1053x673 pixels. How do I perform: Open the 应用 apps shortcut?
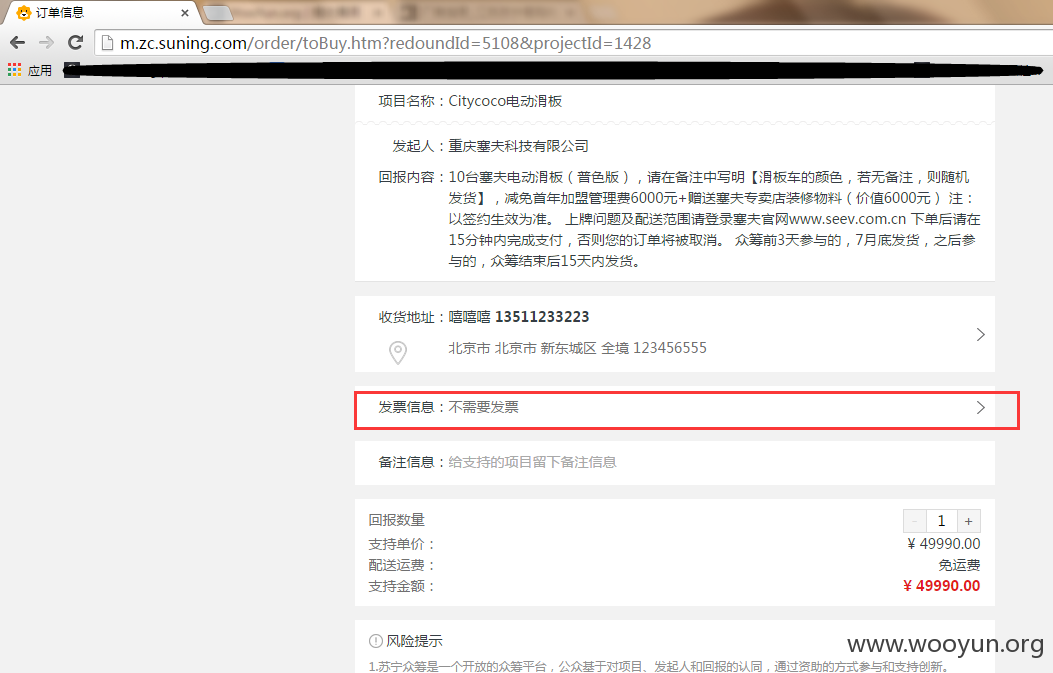(30, 70)
